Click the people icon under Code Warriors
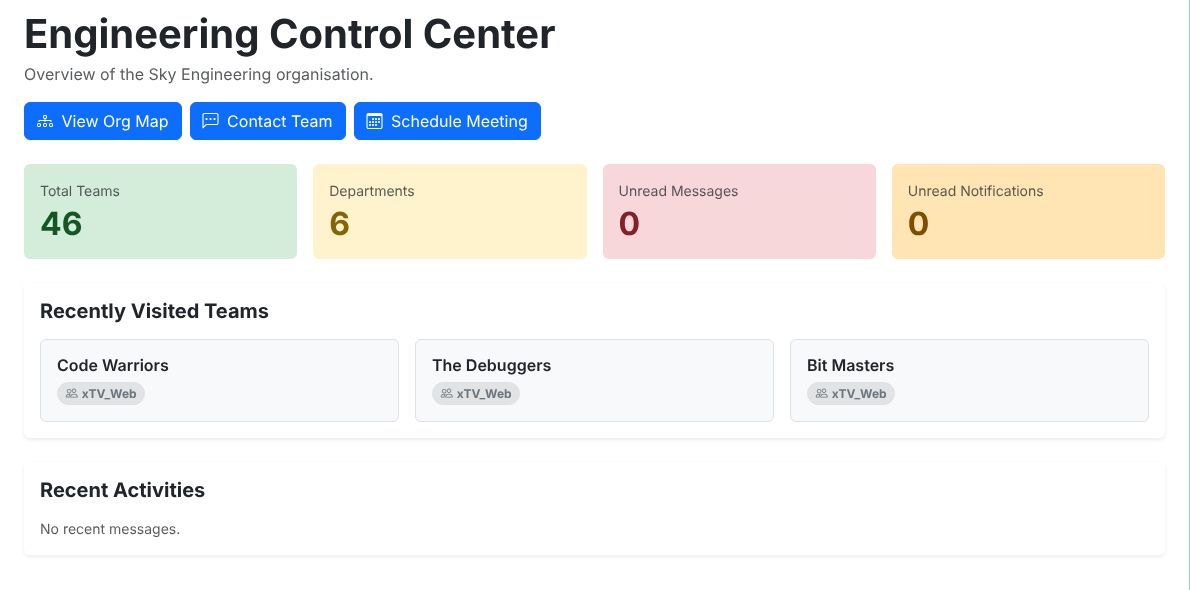The image size is (1190, 590). pos(71,393)
